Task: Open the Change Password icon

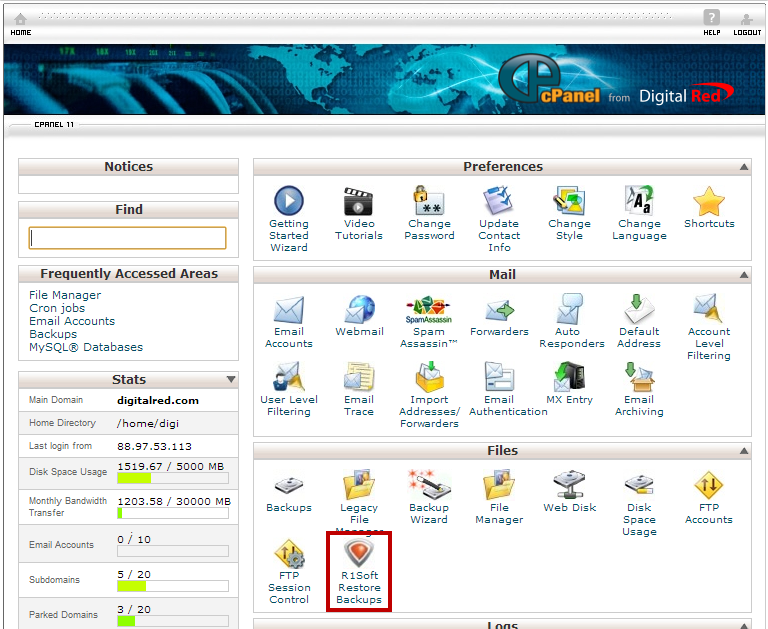Action: tap(429, 200)
